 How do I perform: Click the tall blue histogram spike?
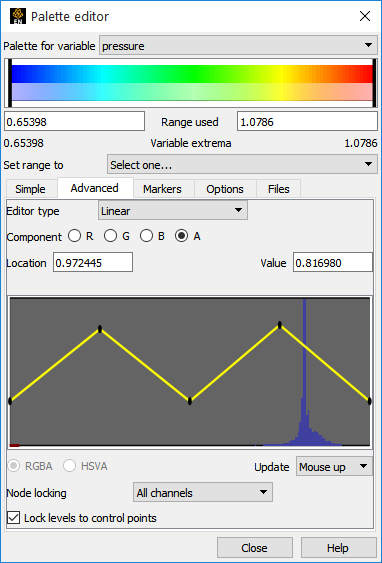[x=304, y=372]
